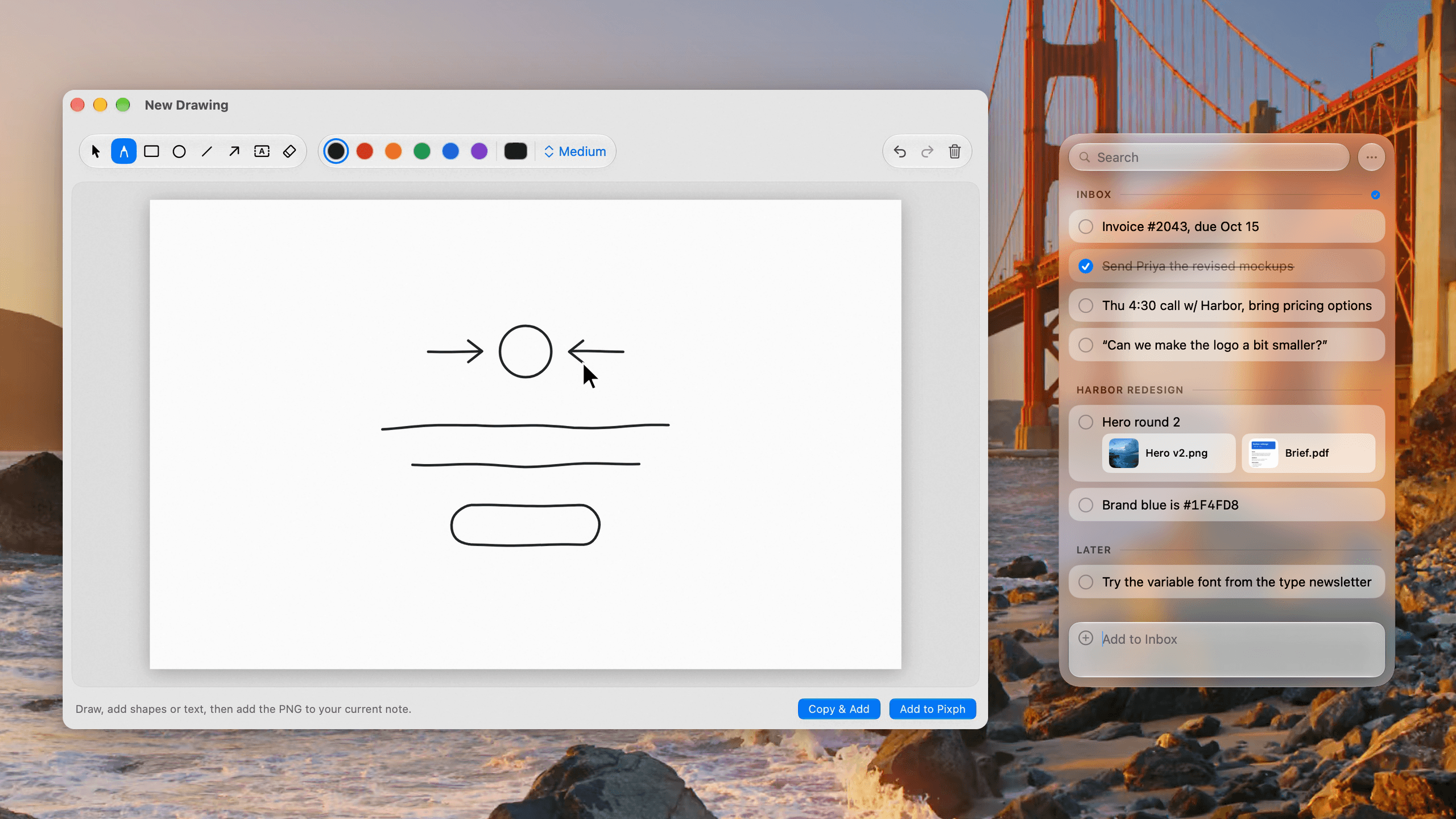Screen dimensions: 1456x819
Task: Select the purple color swatch
Action: coord(479,151)
